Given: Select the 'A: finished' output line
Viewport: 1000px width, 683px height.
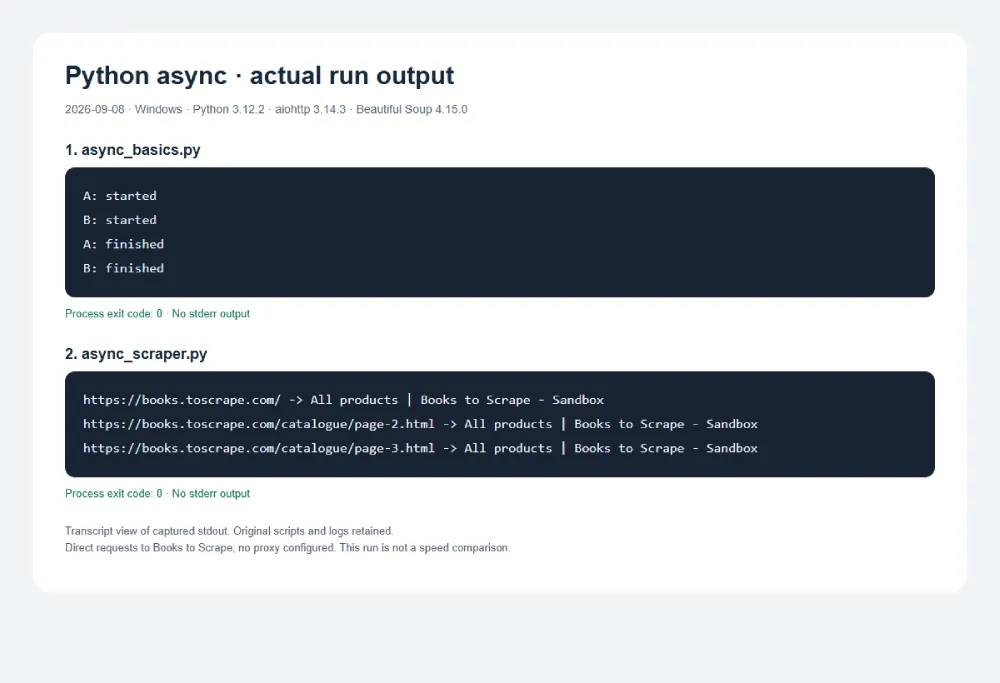Looking at the screenshot, I should click(x=124, y=244).
